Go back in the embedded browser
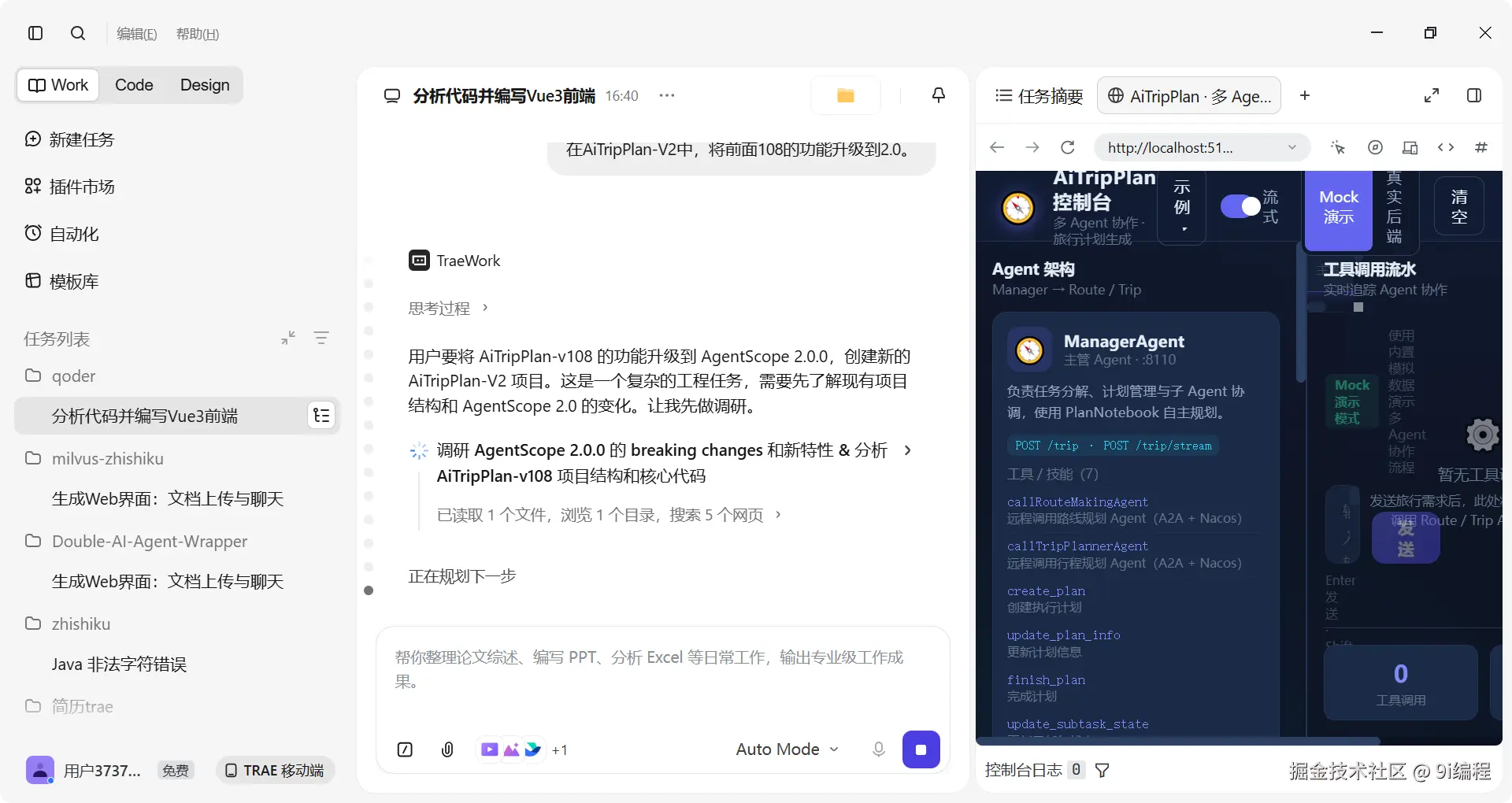1512x803 pixels. (997, 147)
